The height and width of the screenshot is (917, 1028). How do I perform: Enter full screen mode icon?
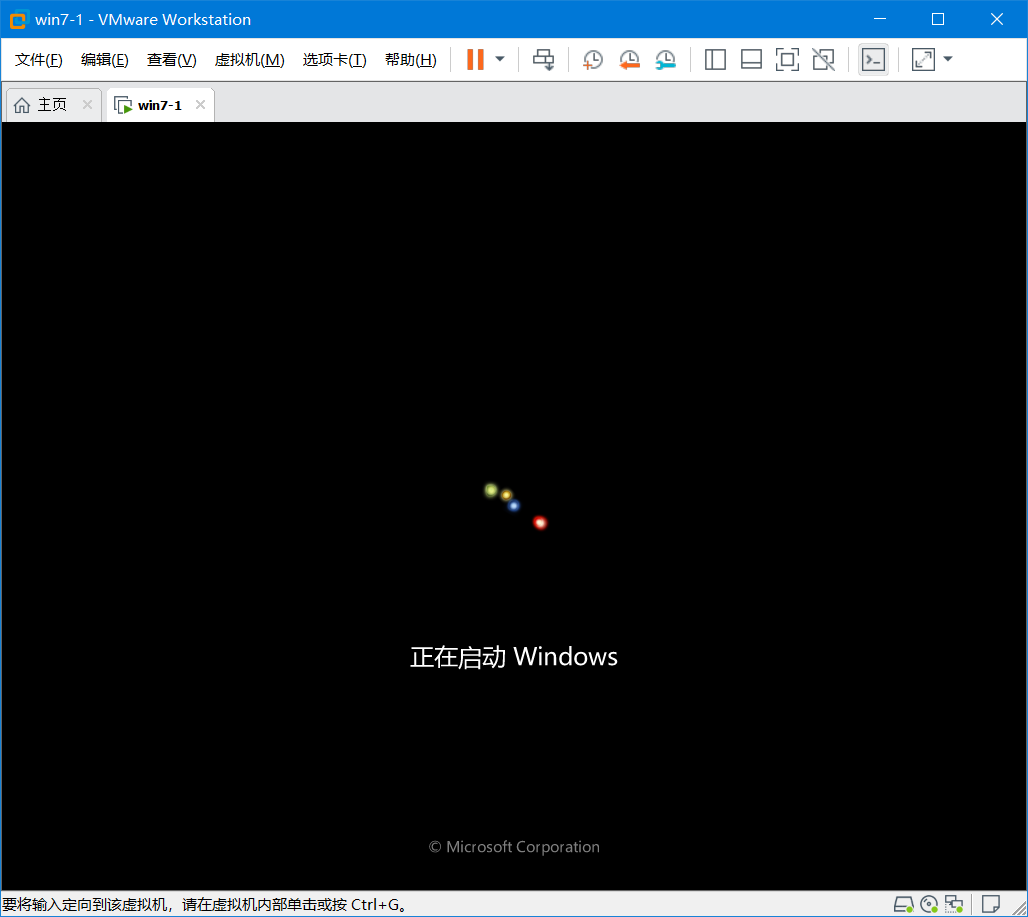pyautogui.click(x=787, y=60)
